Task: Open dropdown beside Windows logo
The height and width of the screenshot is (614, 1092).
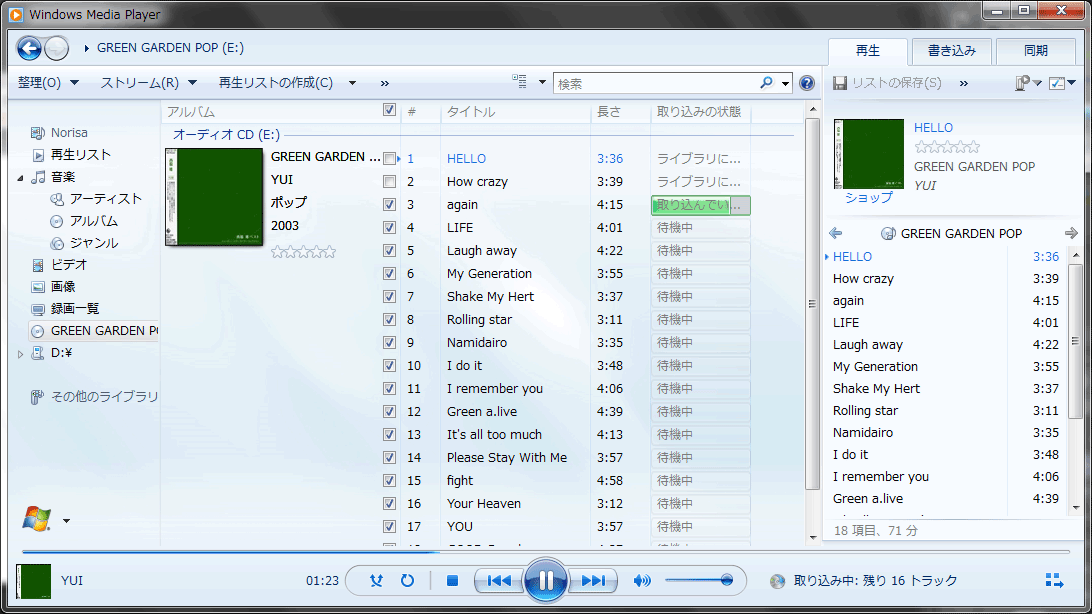Action: 66,521
